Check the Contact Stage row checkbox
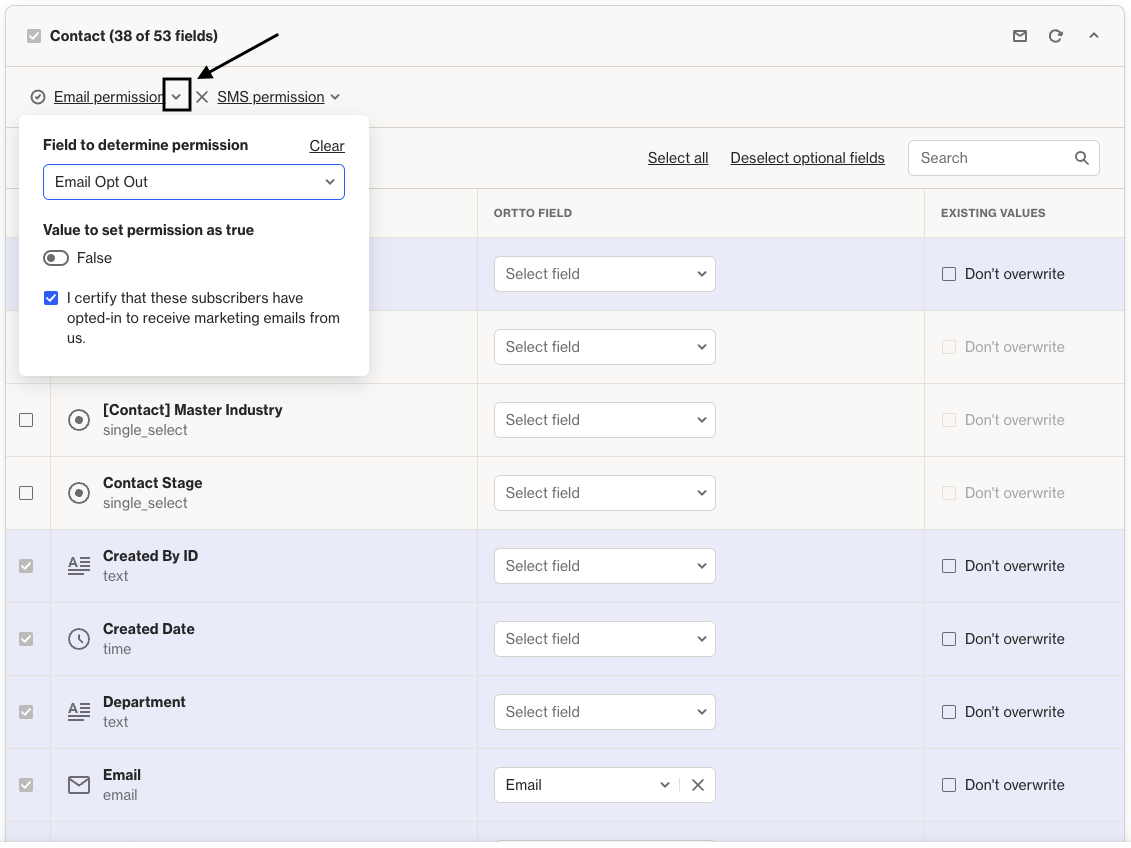Screen dimensions: 1131x848 [26, 493]
